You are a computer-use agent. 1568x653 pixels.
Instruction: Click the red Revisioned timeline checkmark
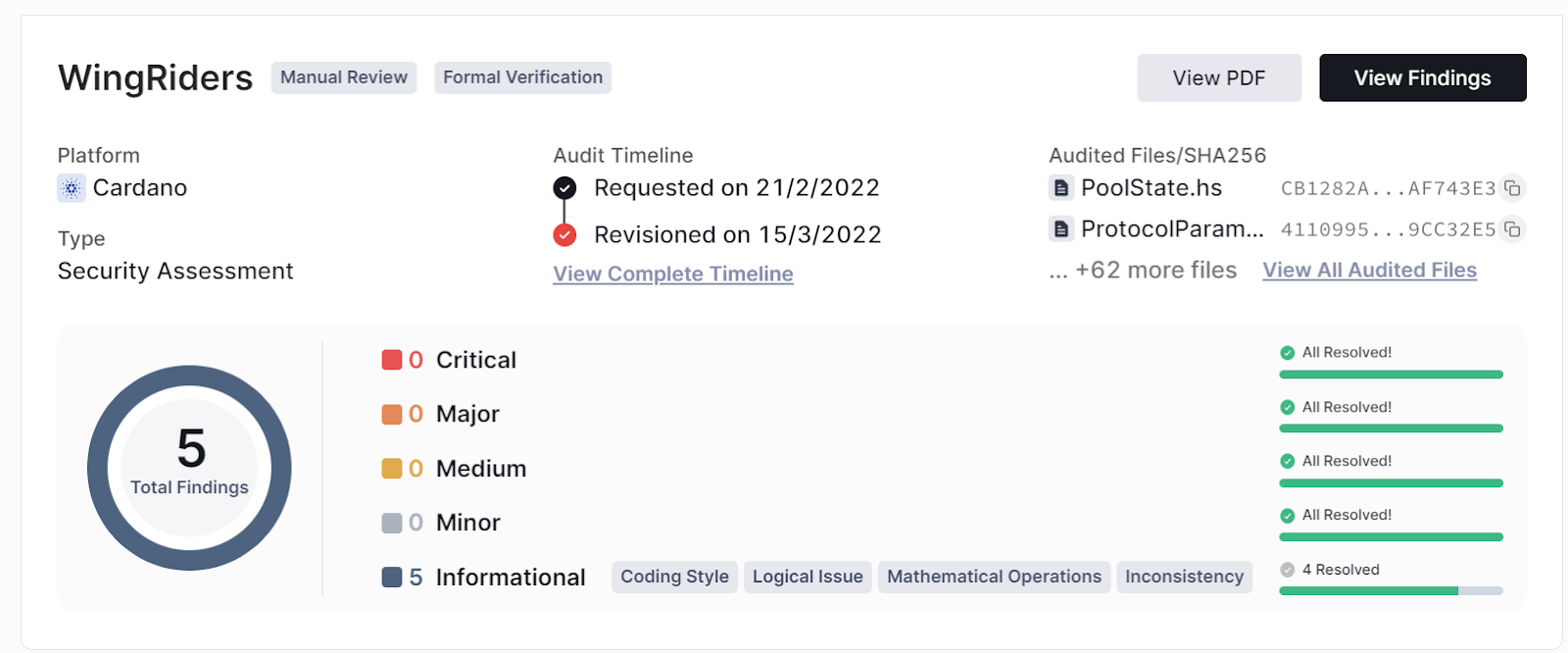click(x=564, y=234)
